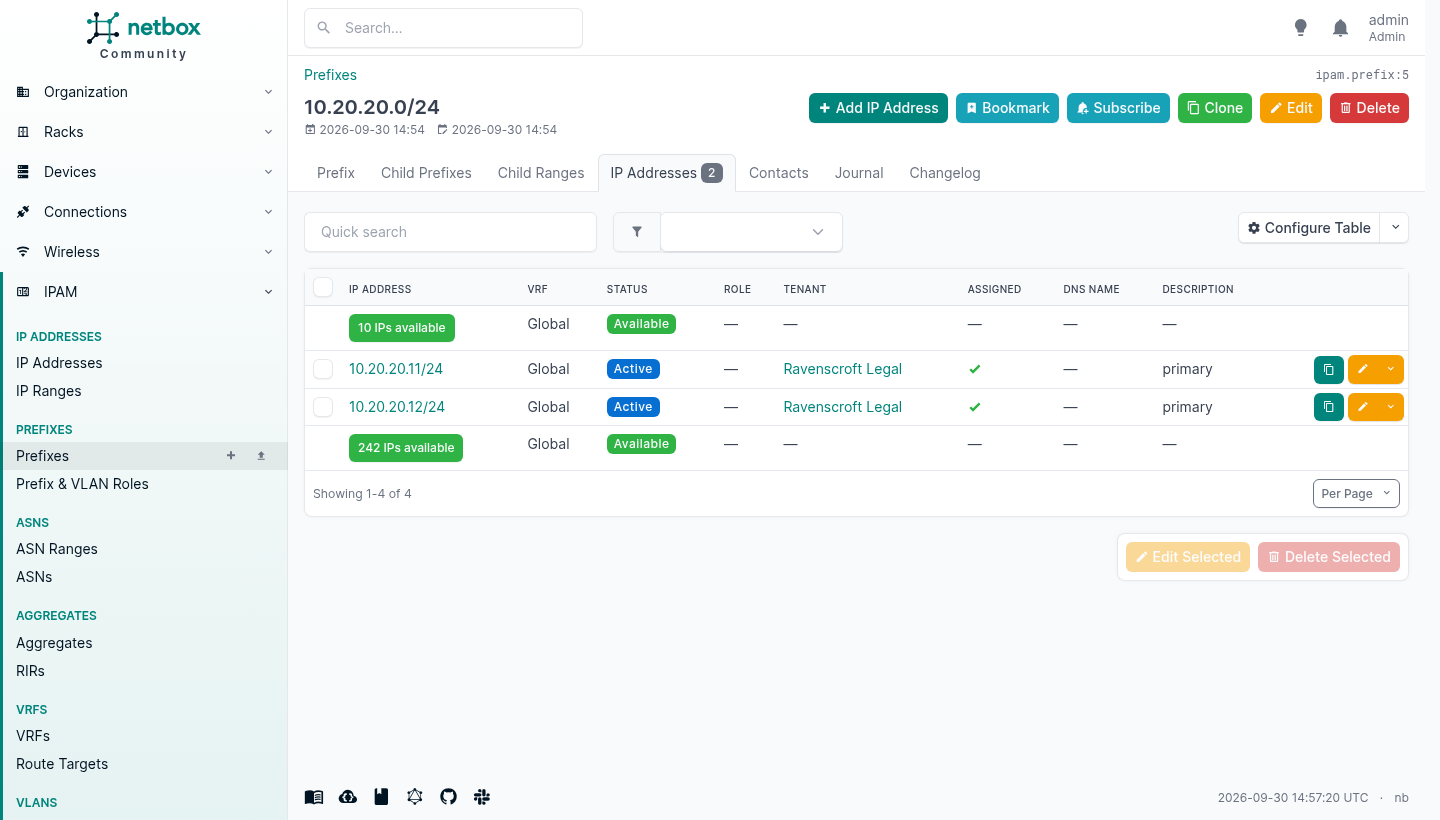Expand the Devices sidebar menu
The width and height of the screenshot is (1440, 820).
pyautogui.click(x=144, y=172)
